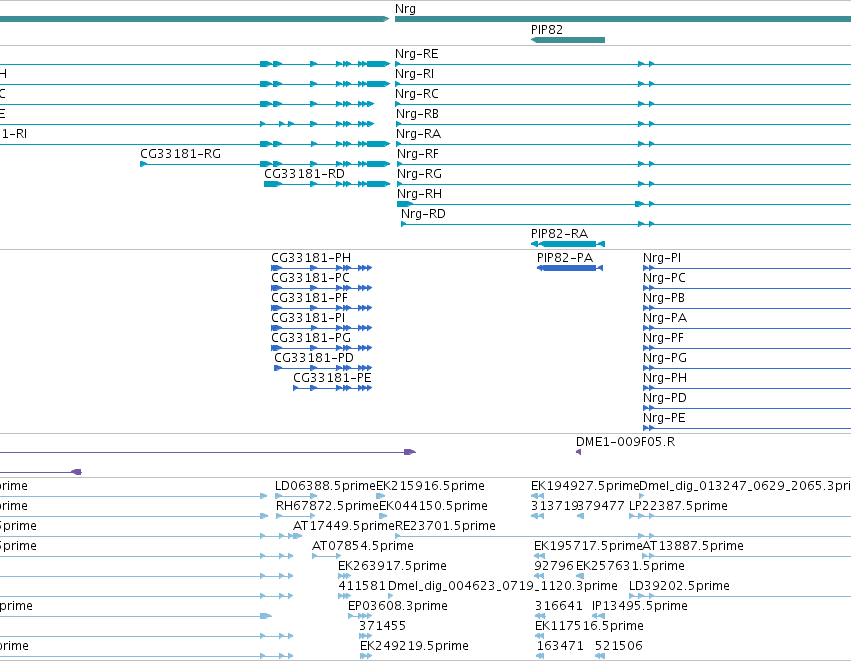Viewport: 851px width, 661px height.
Task: Open Dmel_dig_013247_0629_2065 EST label
Action: pyautogui.click(x=745, y=486)
